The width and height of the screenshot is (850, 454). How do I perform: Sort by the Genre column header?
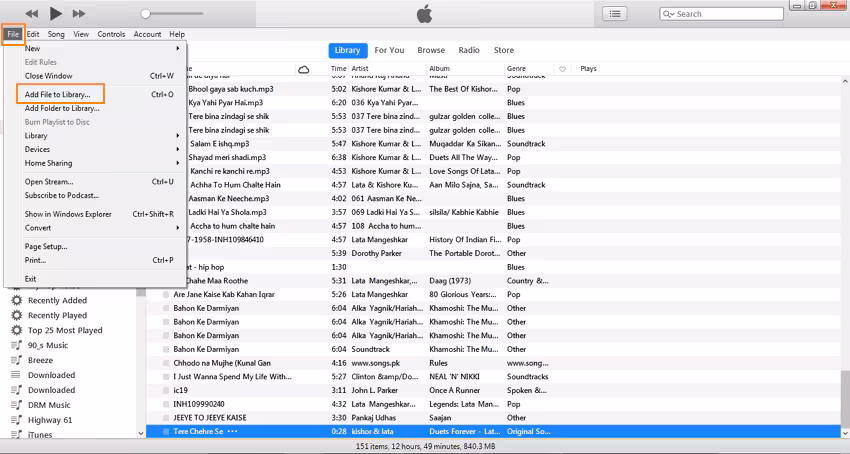[x=516, y=68]
